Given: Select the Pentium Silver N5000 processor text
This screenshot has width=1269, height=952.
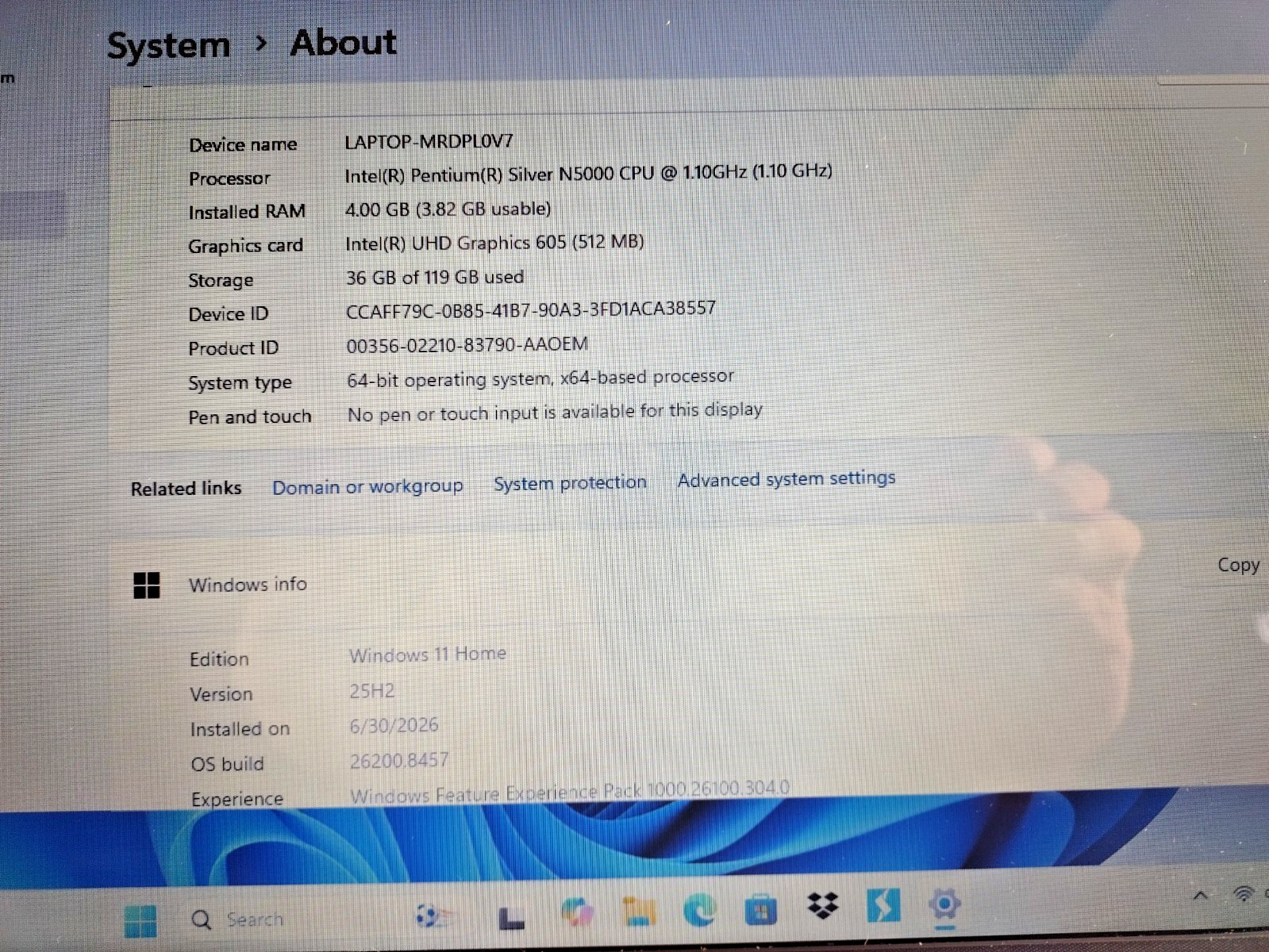Looking at the screenshot, I should pyautogui.click(x=588, y=172).
